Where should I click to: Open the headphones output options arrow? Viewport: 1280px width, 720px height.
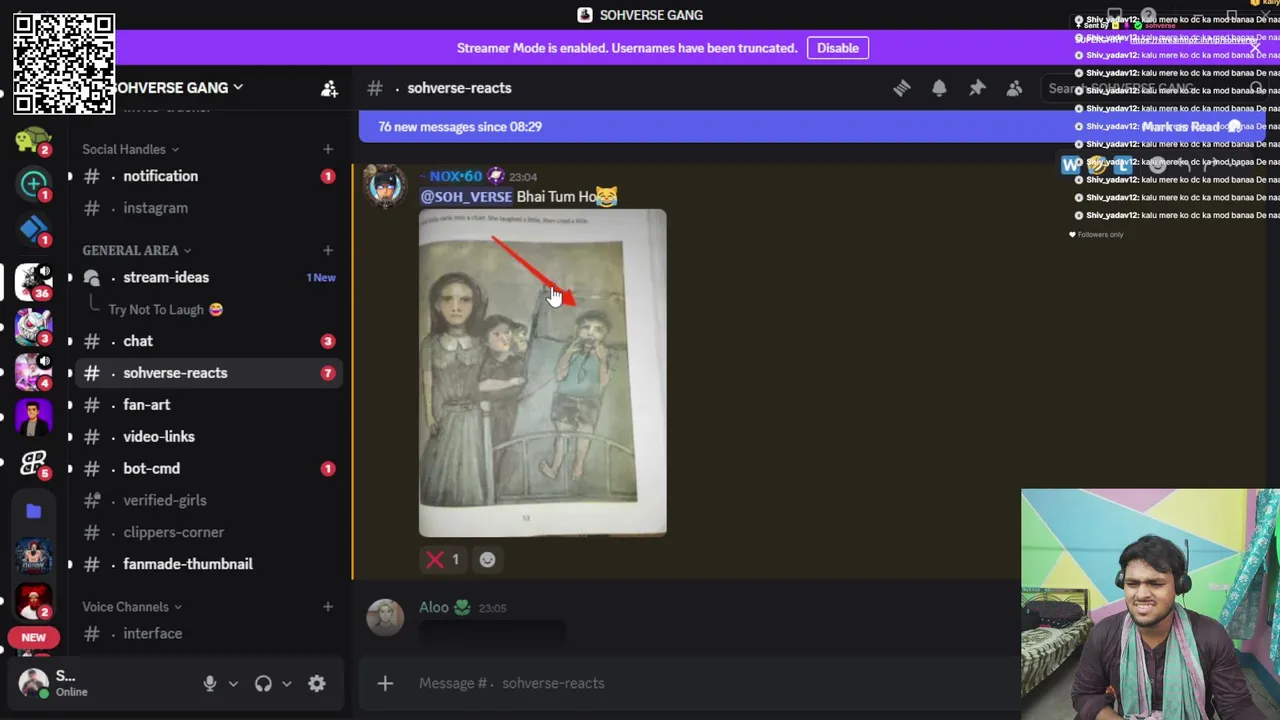(286, 684)
